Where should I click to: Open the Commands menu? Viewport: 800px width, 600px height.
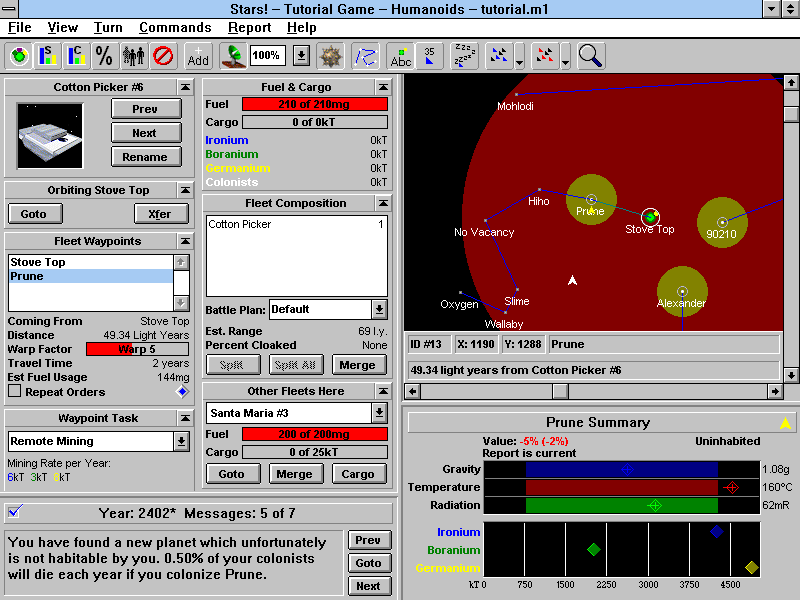coord(175,28)
